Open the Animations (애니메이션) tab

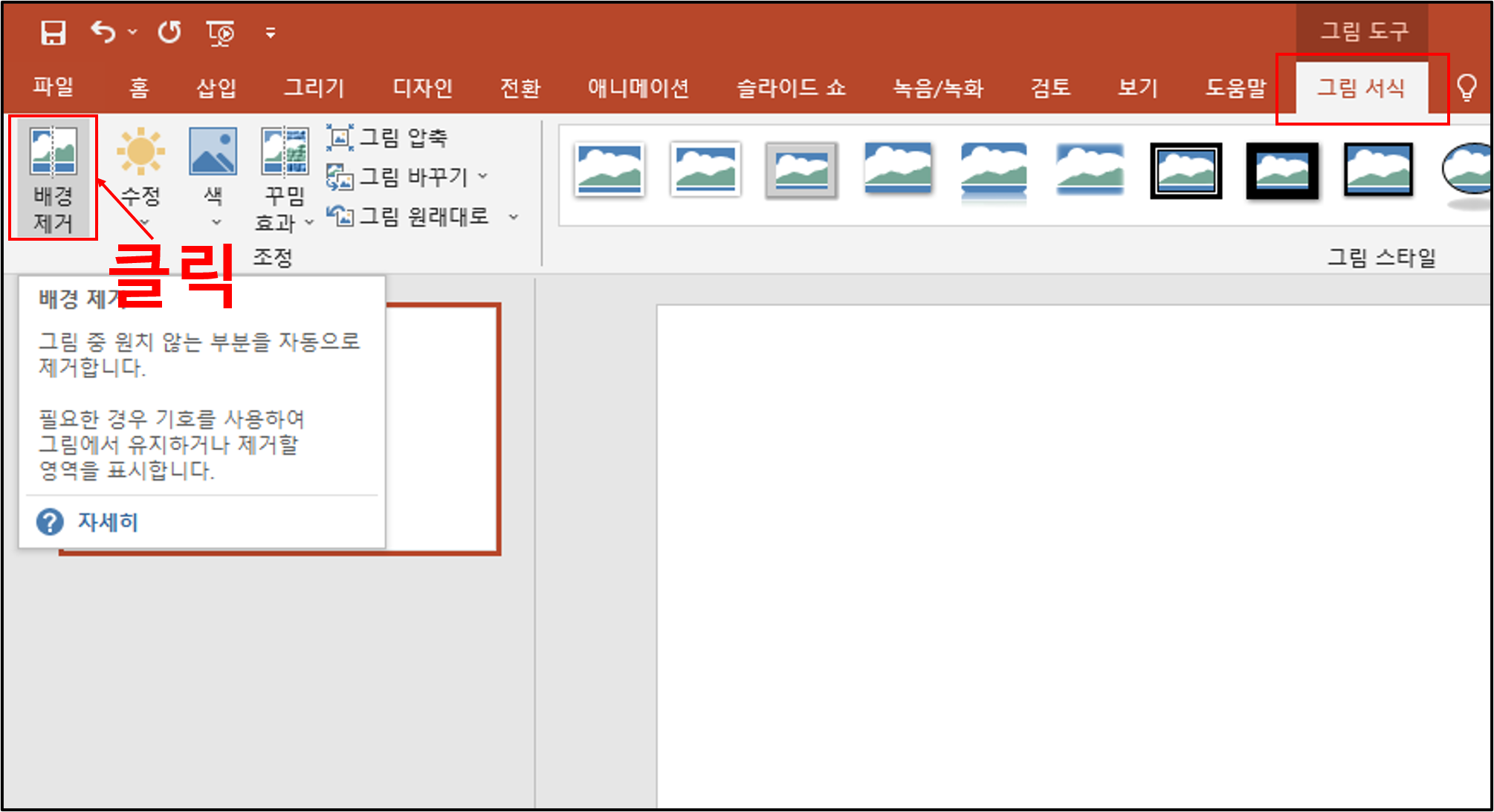point(638,88)
